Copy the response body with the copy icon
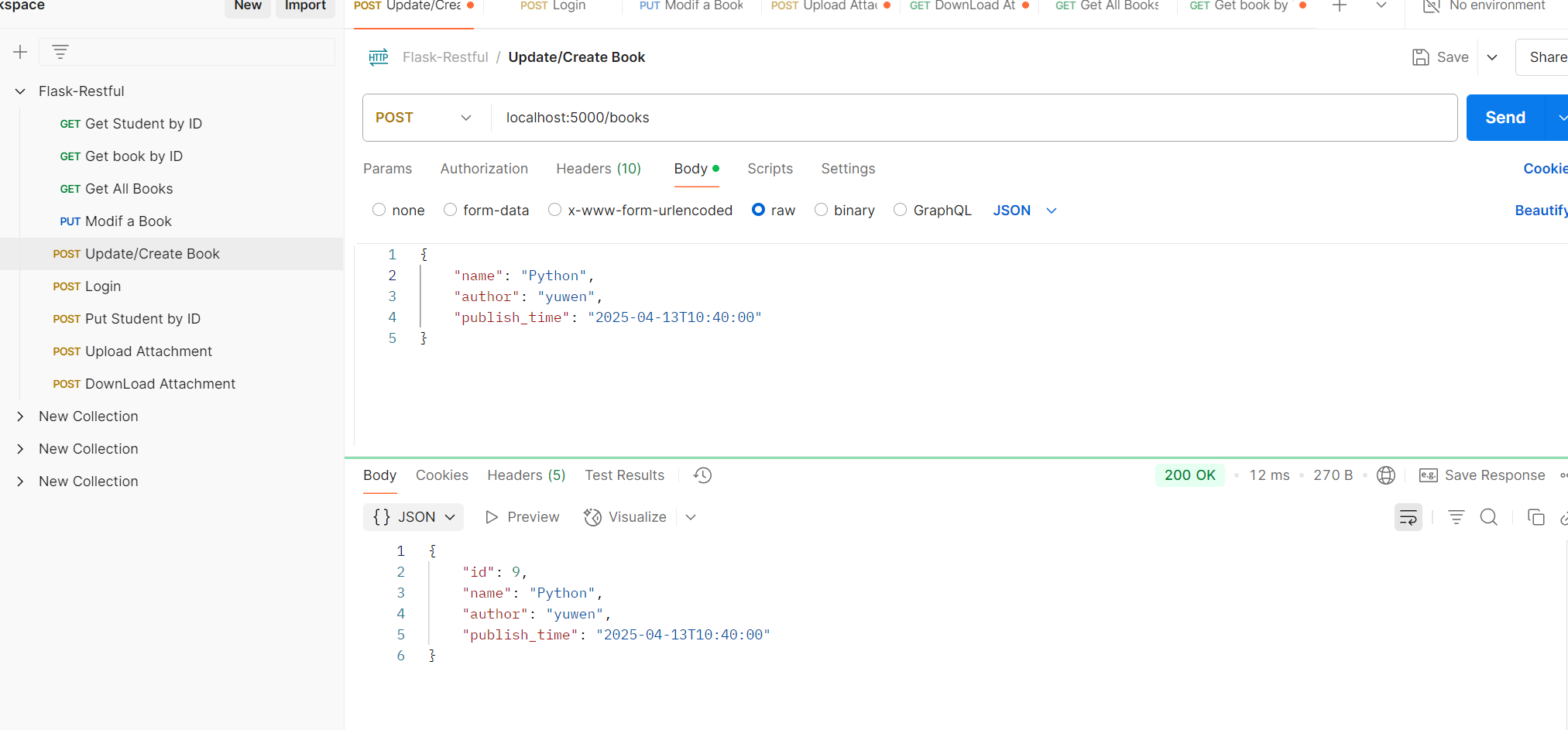 pyautogui.click(x=1535, y=517)
